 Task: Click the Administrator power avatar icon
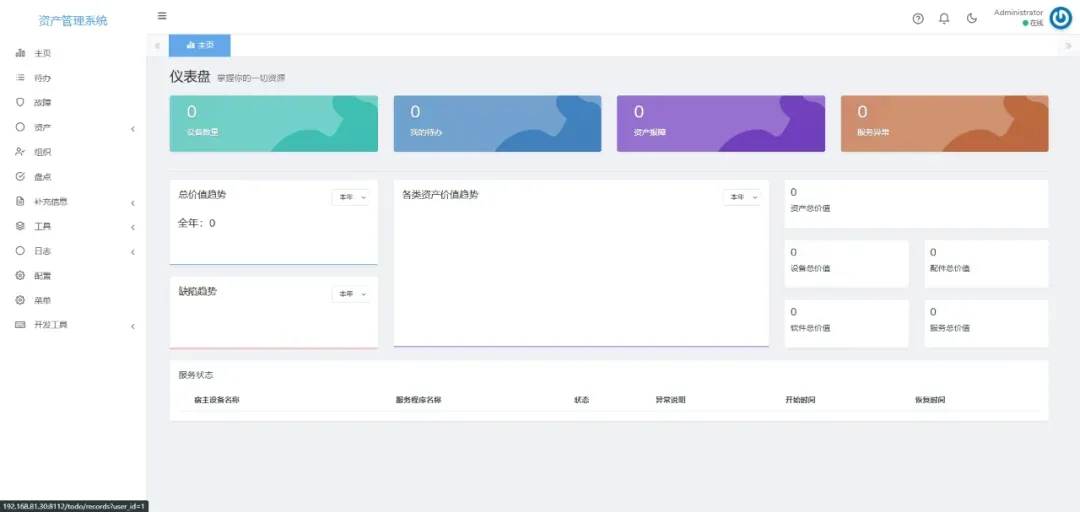[1060, 18]
